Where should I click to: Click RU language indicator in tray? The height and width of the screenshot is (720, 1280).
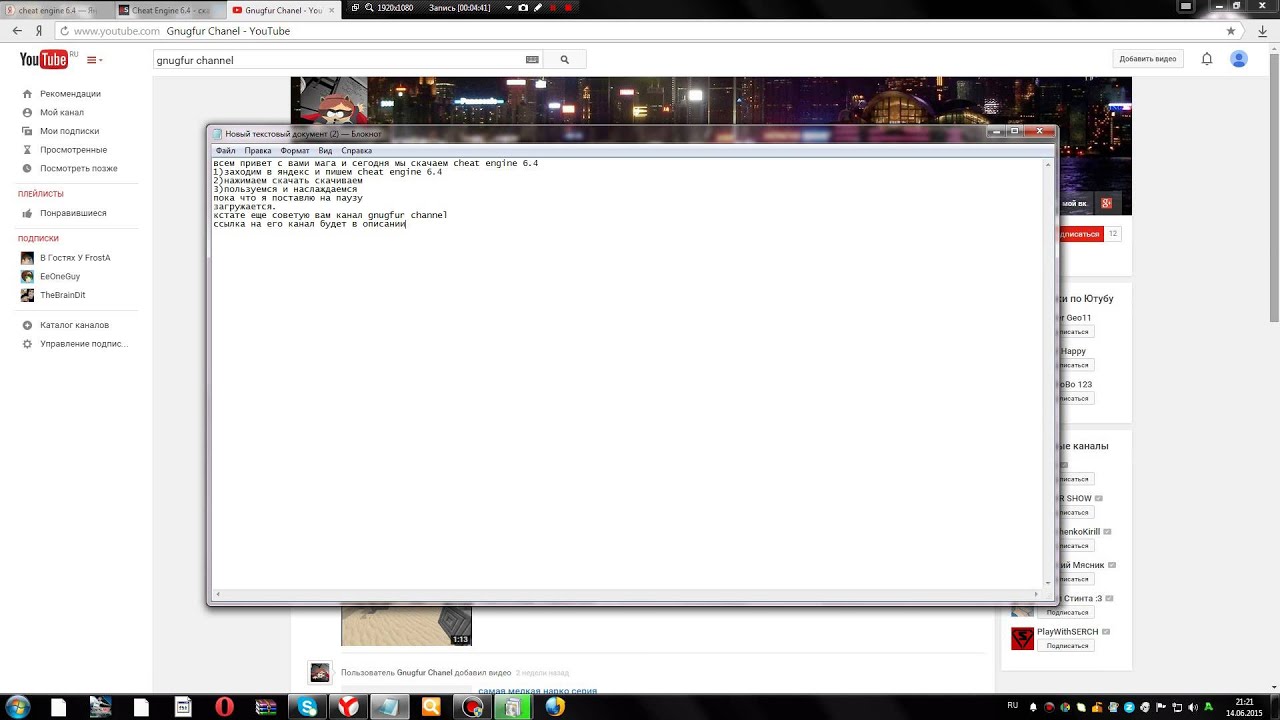click(1012, 706)
